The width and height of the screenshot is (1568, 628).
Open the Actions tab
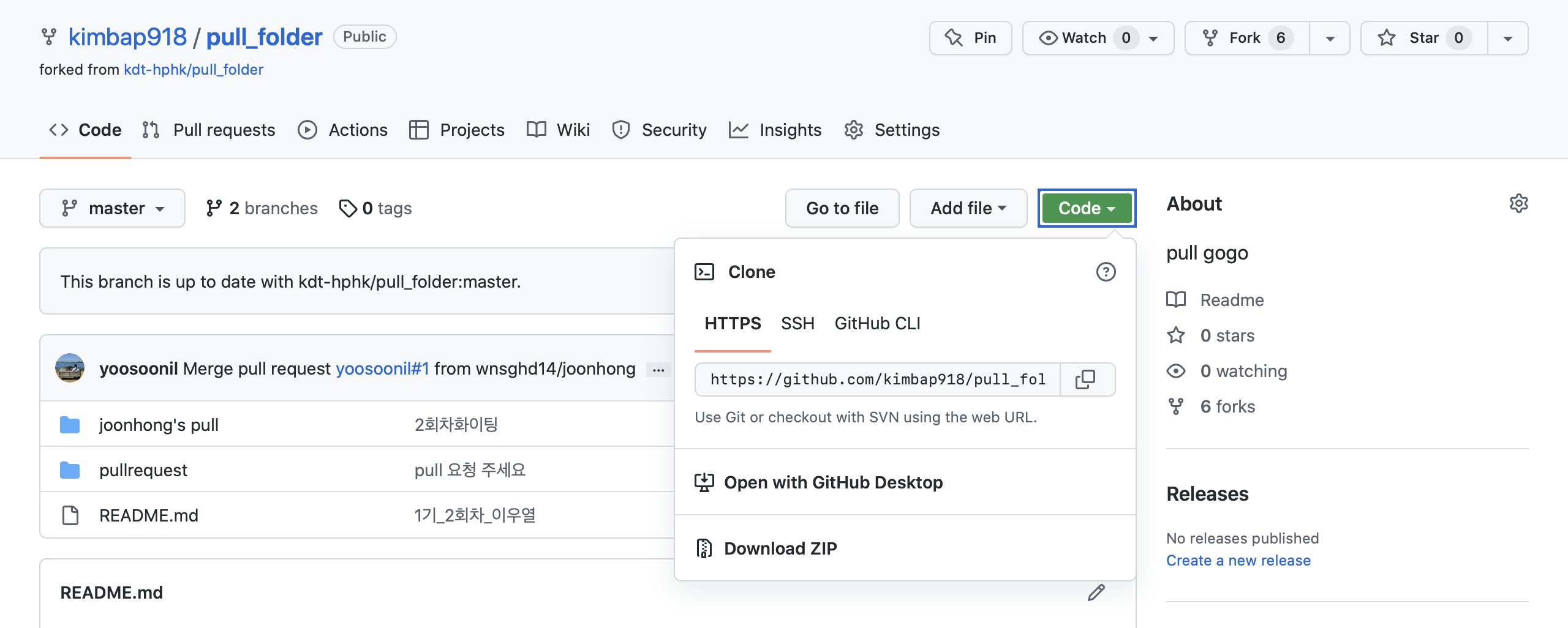342,130
